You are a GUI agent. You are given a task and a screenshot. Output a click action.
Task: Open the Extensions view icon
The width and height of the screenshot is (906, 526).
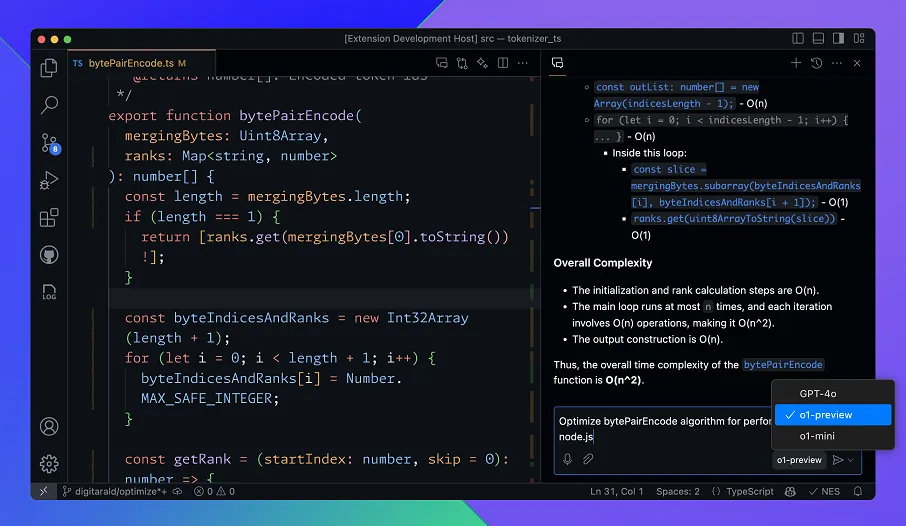click(49, 218)
